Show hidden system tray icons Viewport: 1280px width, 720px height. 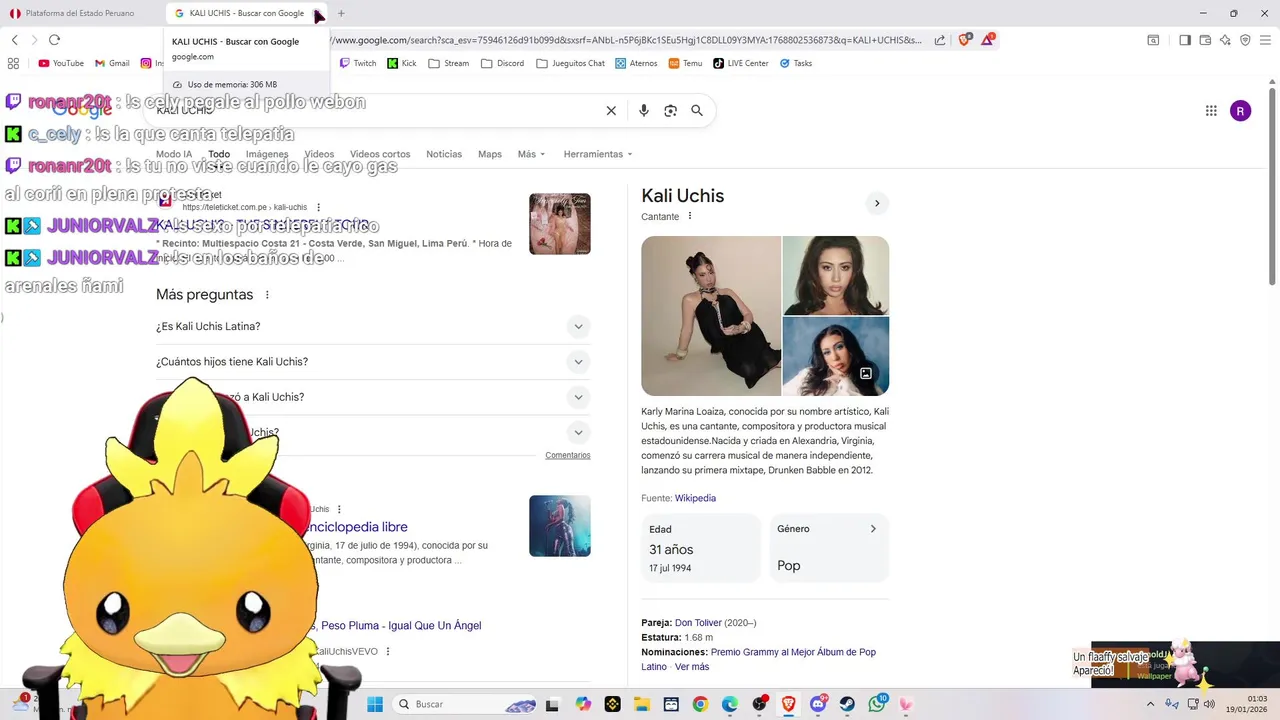1150,704
